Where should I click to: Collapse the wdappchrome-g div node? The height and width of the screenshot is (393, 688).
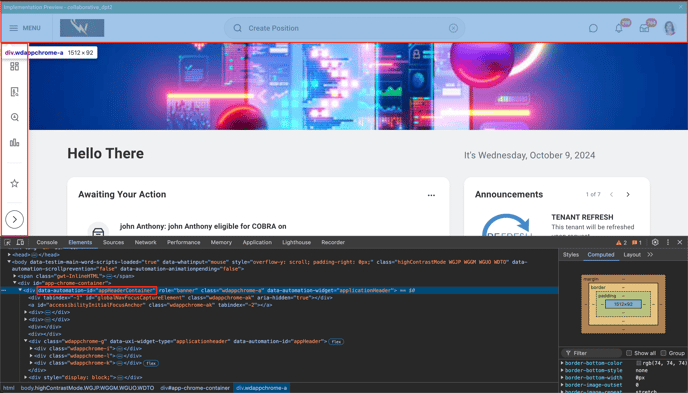(x=25, y=341)
